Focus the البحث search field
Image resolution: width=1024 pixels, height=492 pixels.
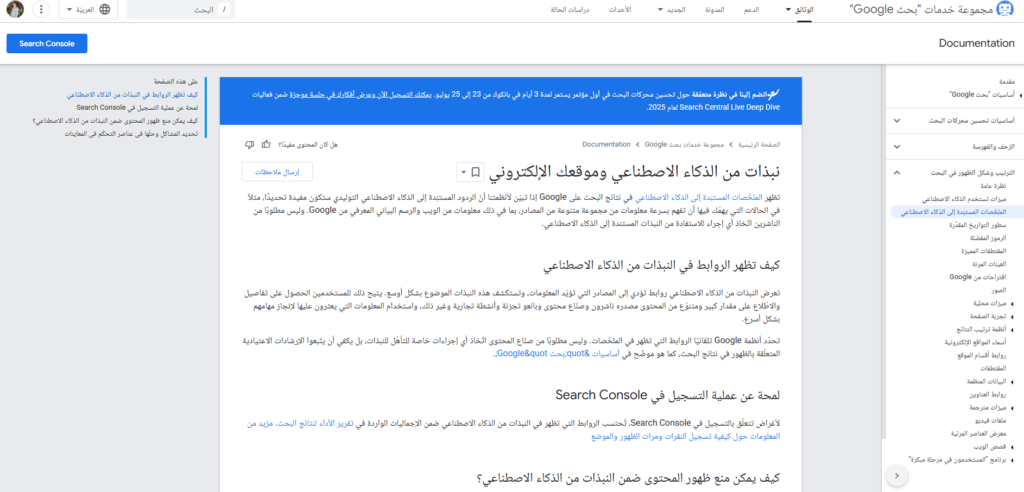180,10
